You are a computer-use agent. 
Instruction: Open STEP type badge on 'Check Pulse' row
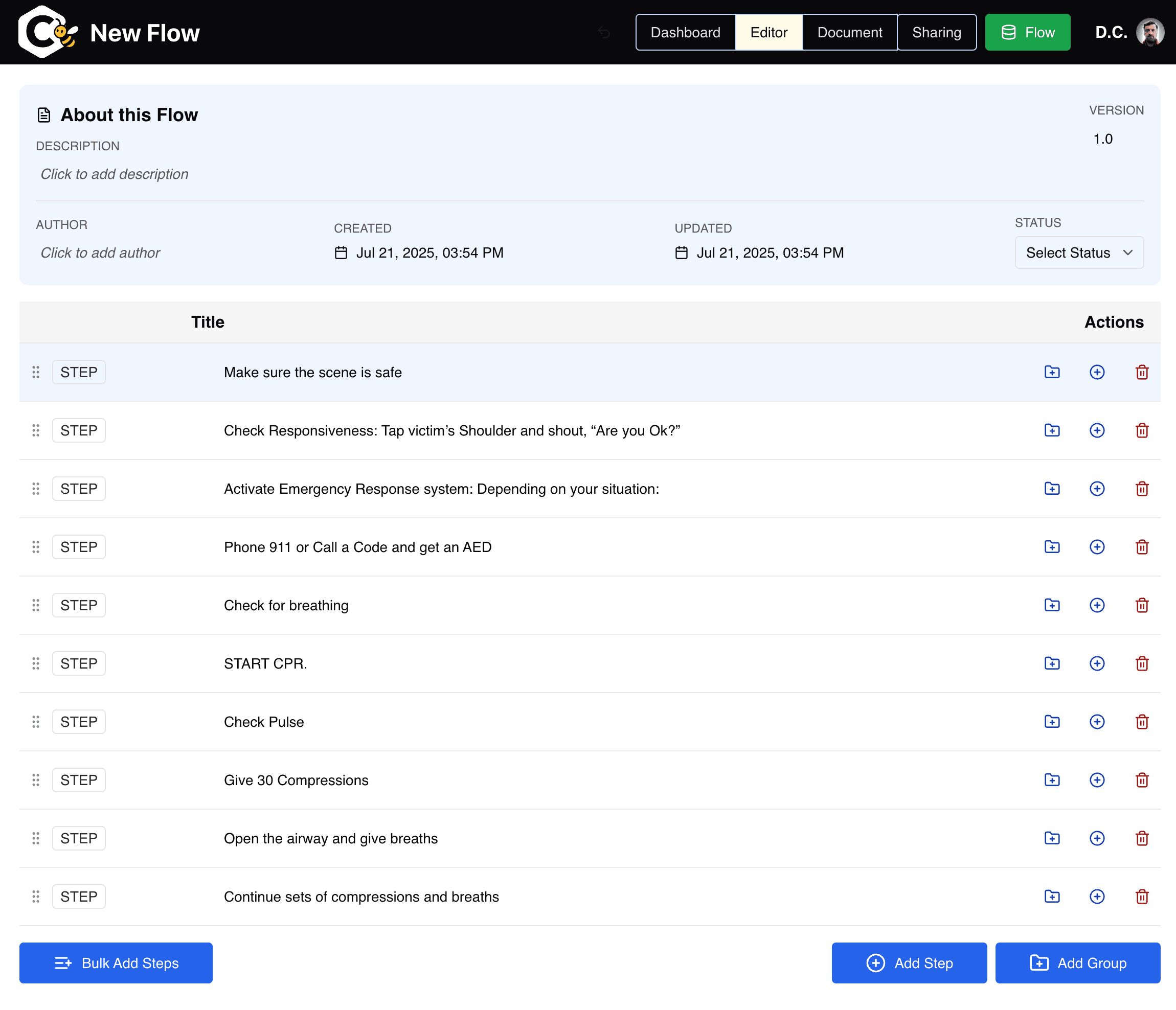79,722
